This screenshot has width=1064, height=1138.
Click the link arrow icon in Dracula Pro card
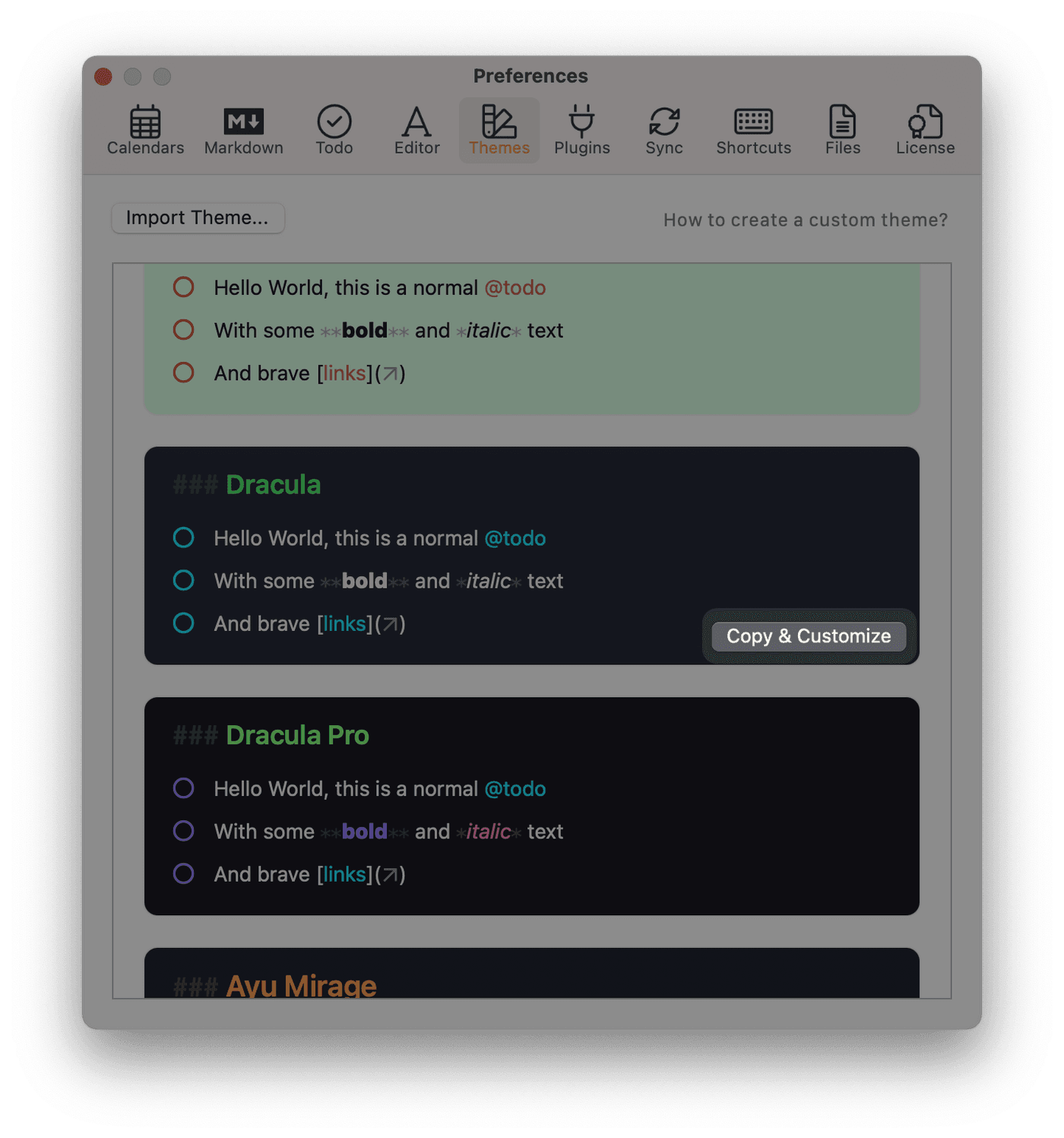[x=390, y=875]
